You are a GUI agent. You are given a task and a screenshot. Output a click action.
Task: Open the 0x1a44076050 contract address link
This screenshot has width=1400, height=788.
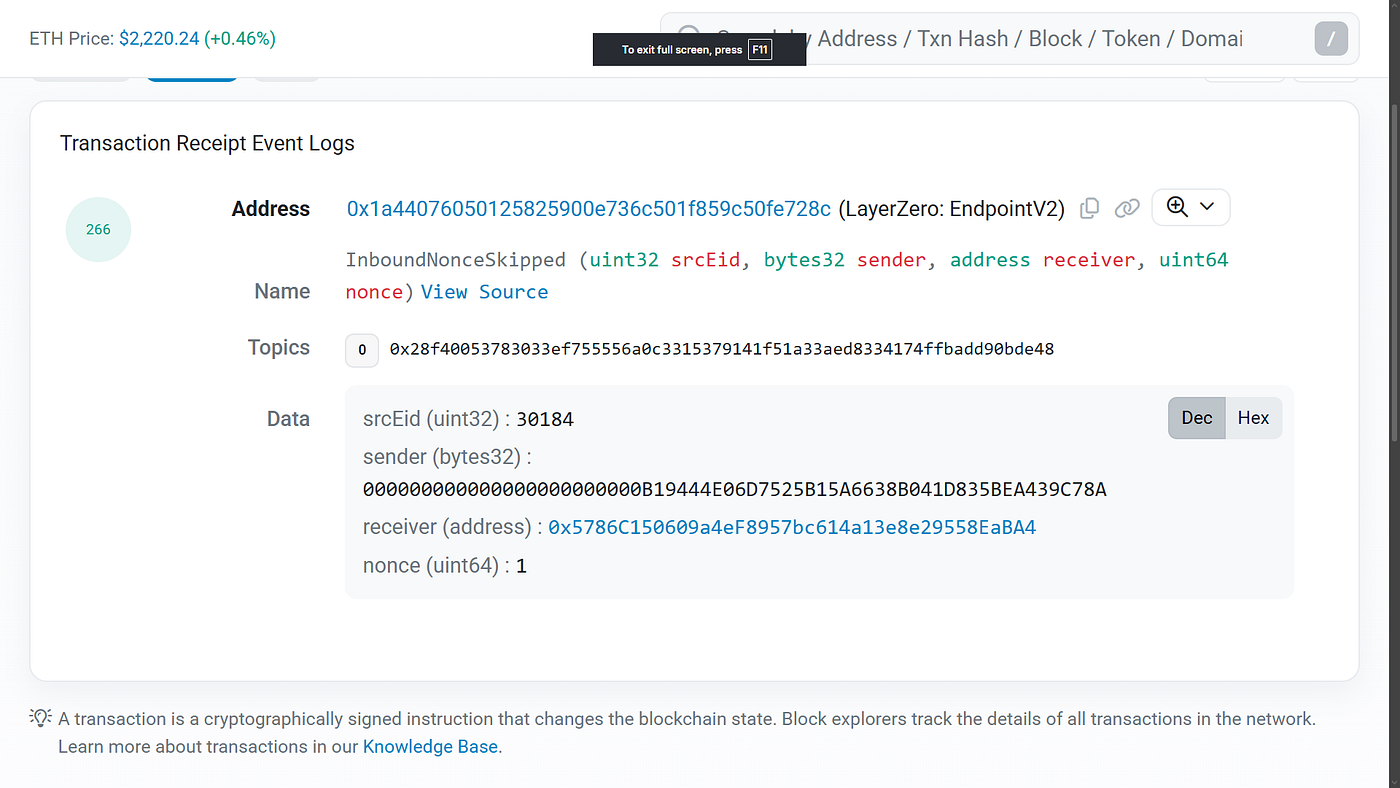click(589, 209)
